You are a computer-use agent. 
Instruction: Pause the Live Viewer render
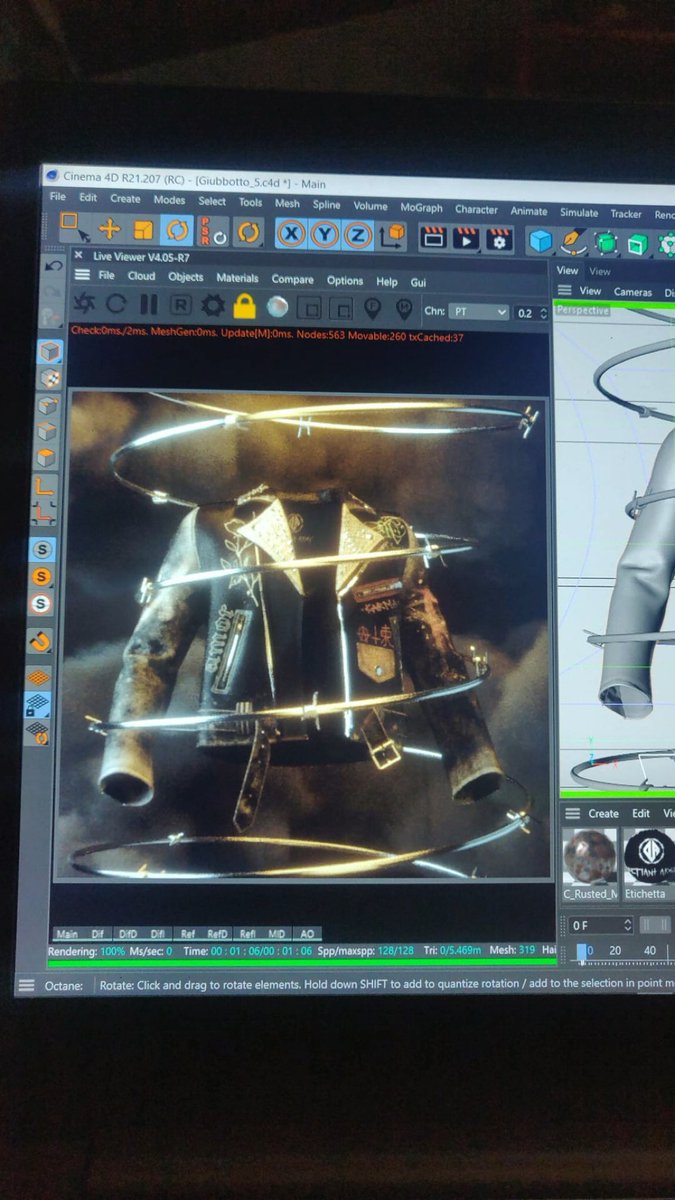tap(148, 305)
